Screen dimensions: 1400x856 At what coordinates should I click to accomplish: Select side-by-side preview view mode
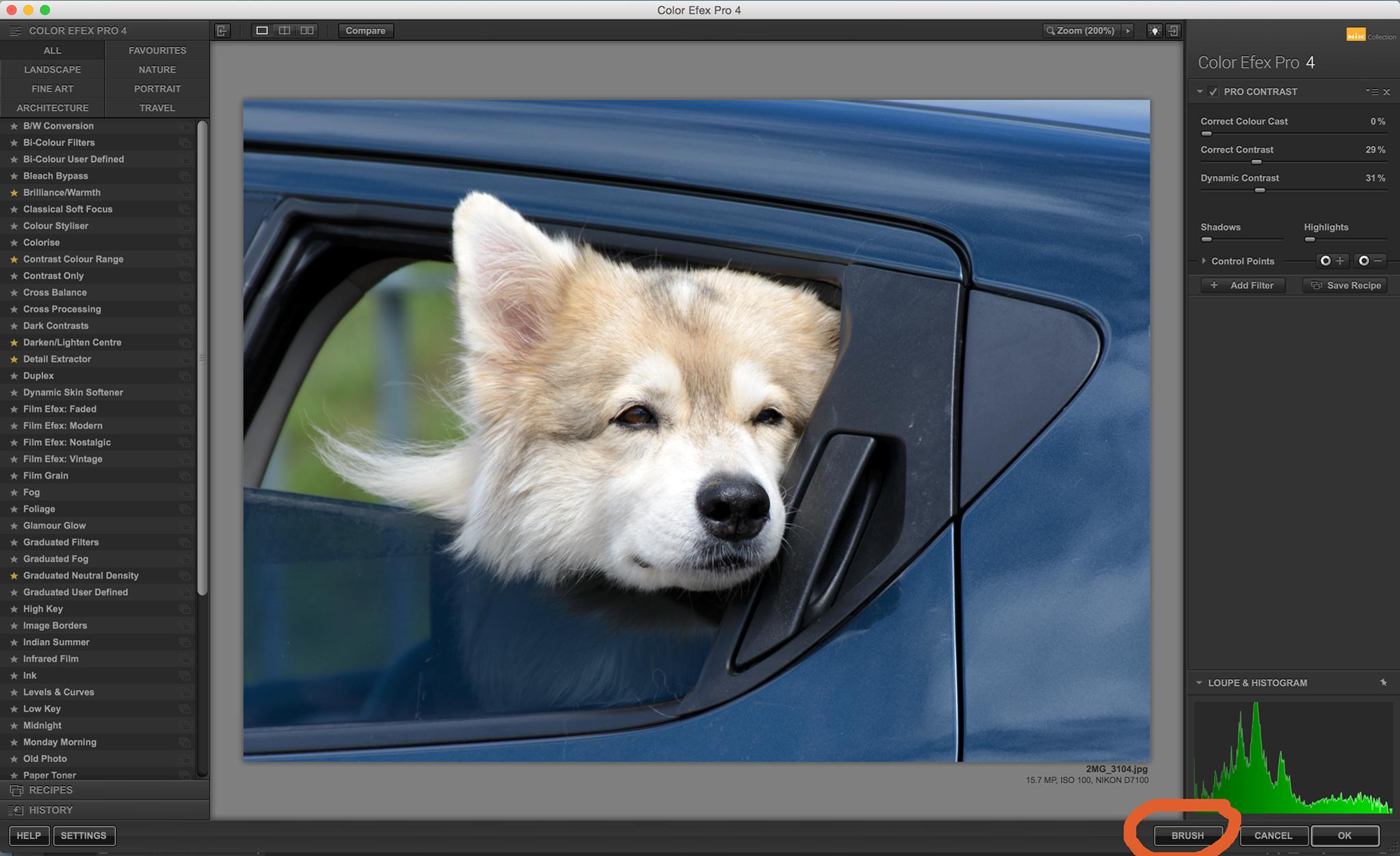tap(307, 31)
